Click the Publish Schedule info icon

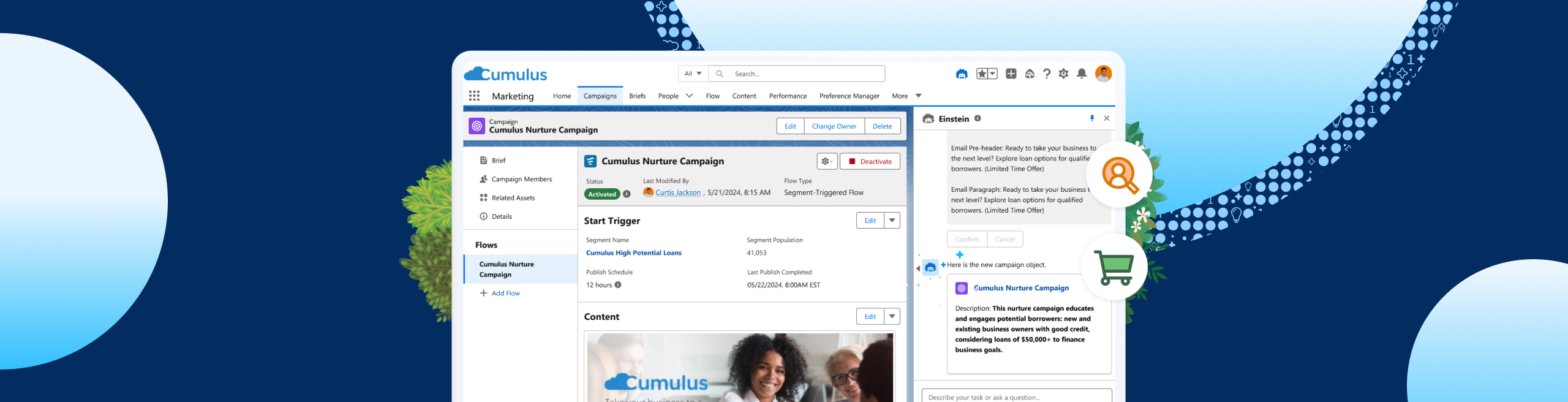tap(618, 284)
